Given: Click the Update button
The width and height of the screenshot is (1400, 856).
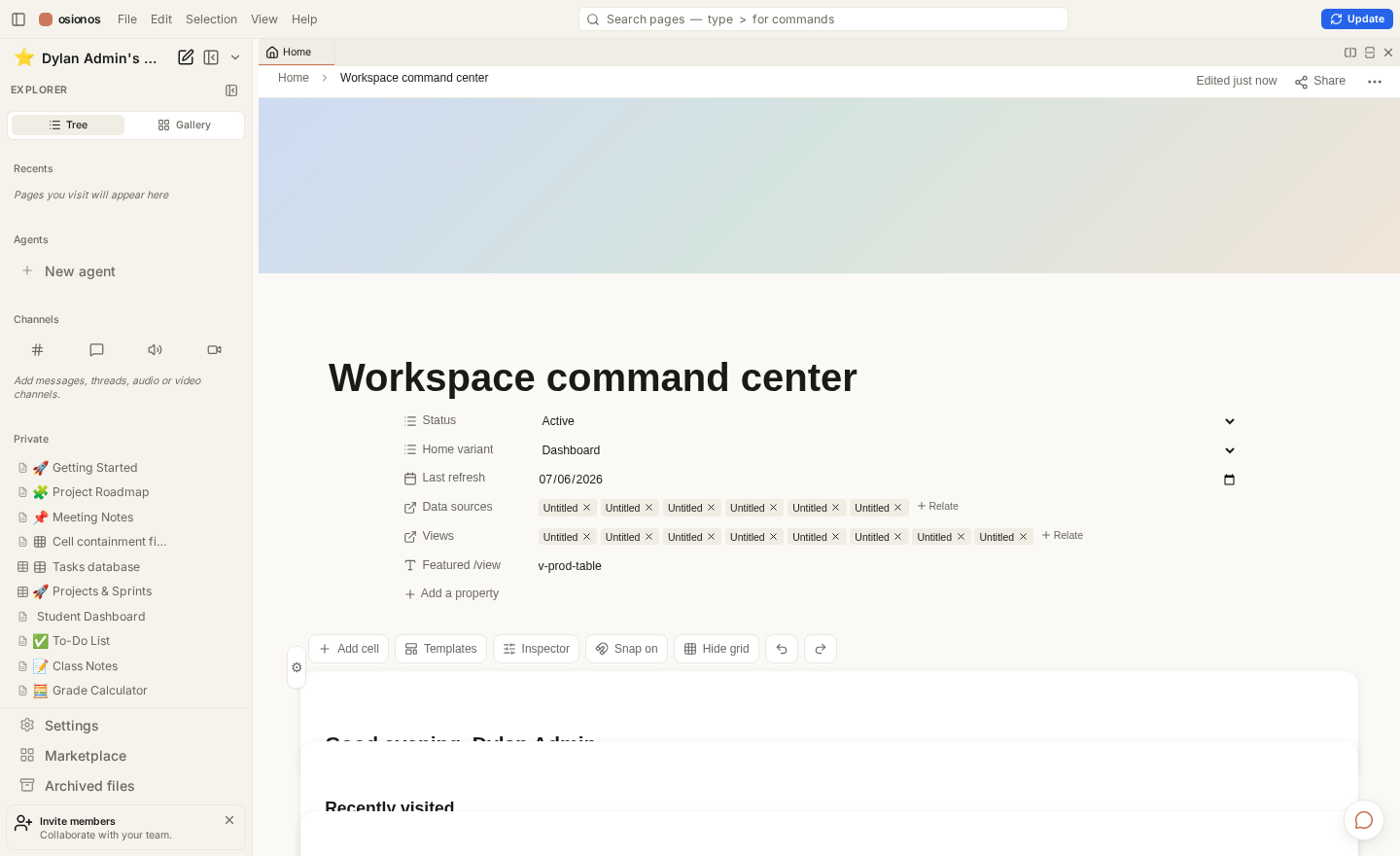Looking at the screenshot, I should [x=1357, y=19].
